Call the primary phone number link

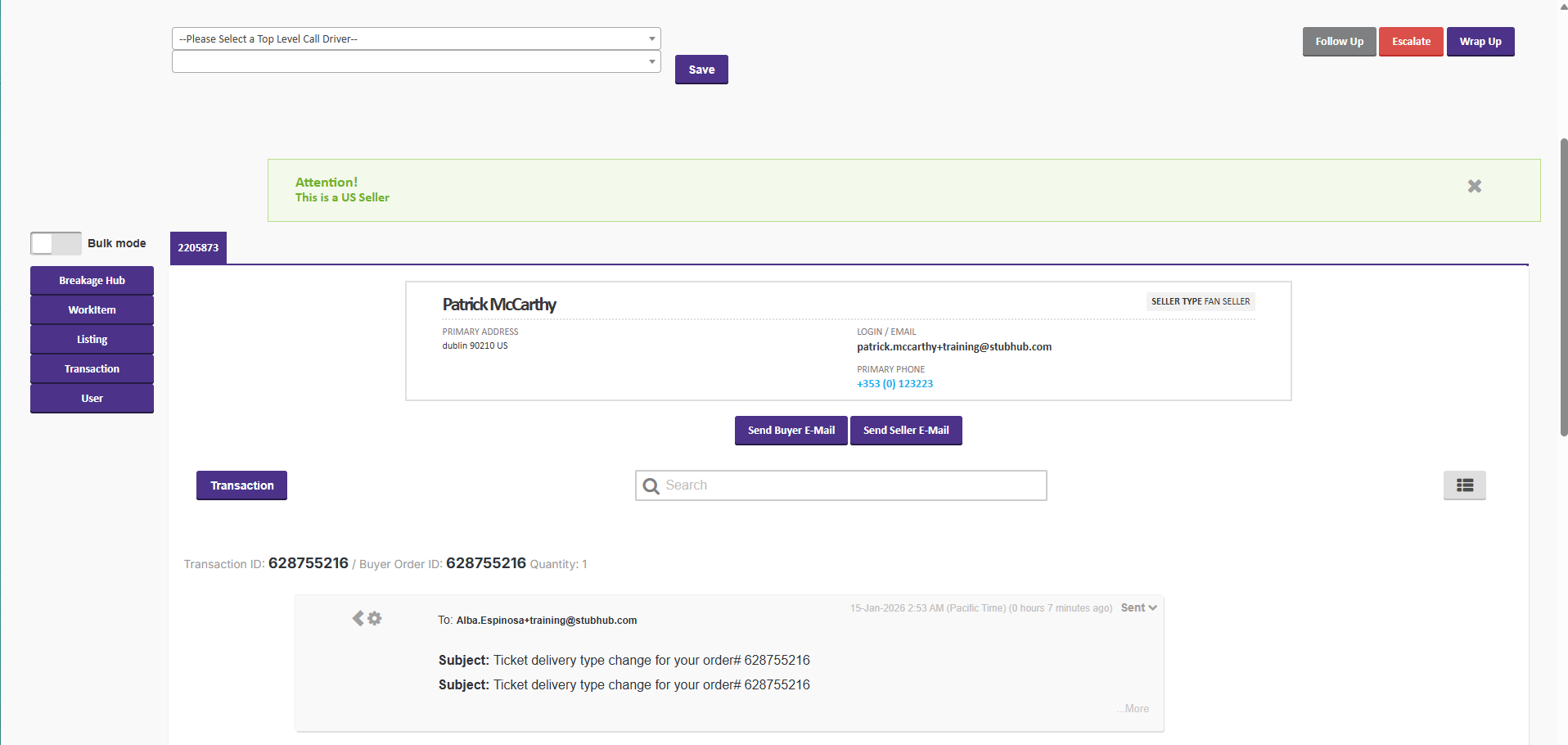pos(894,384)
